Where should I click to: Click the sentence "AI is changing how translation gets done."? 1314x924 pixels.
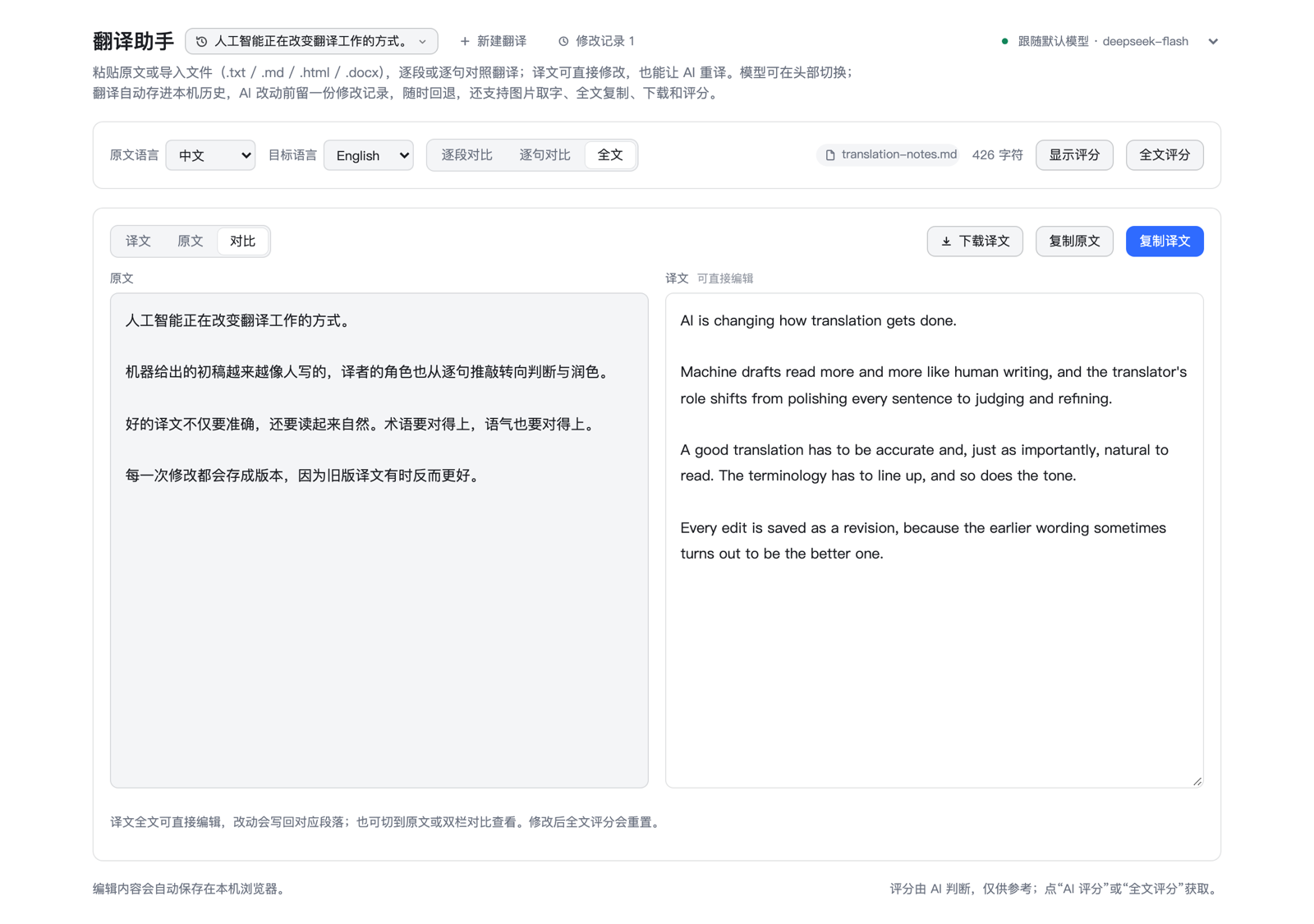818,321
